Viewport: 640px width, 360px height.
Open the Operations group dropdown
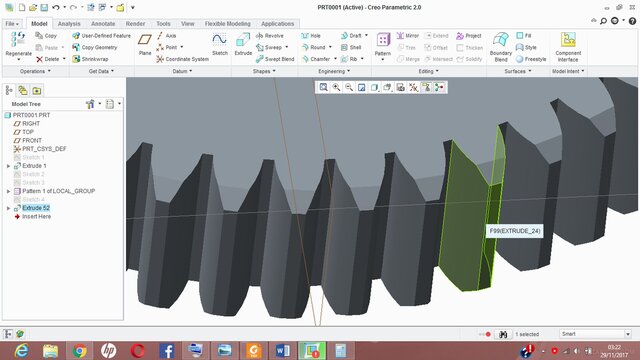[35, 71]
